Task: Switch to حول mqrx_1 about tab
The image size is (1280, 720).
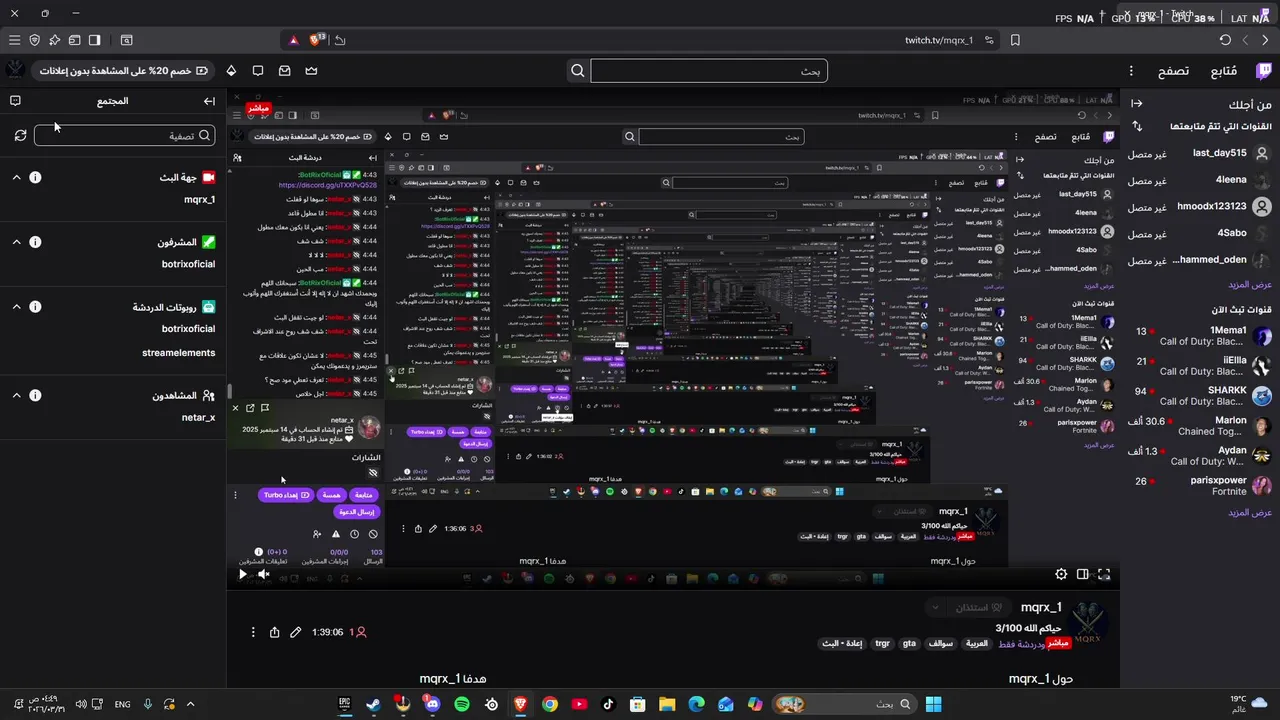Action: 1041,678
